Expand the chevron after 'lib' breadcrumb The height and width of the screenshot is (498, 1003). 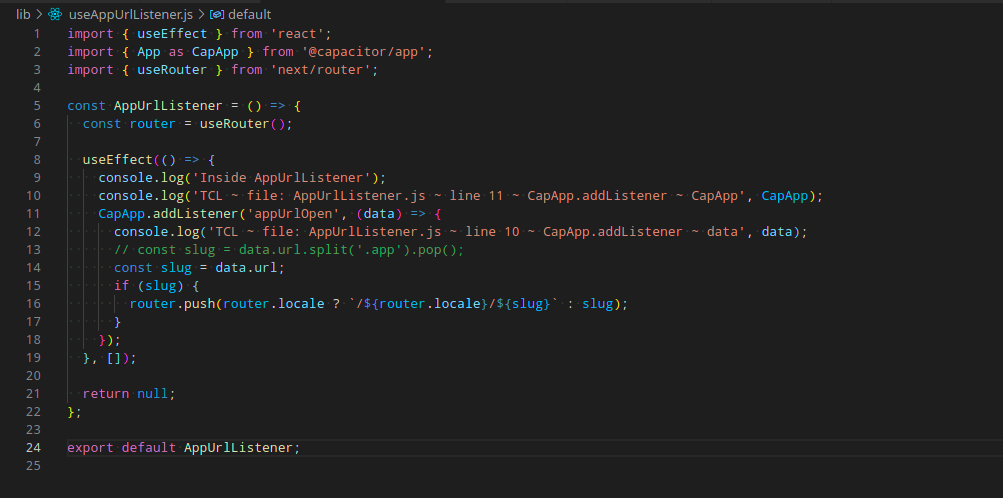(39, 14)
